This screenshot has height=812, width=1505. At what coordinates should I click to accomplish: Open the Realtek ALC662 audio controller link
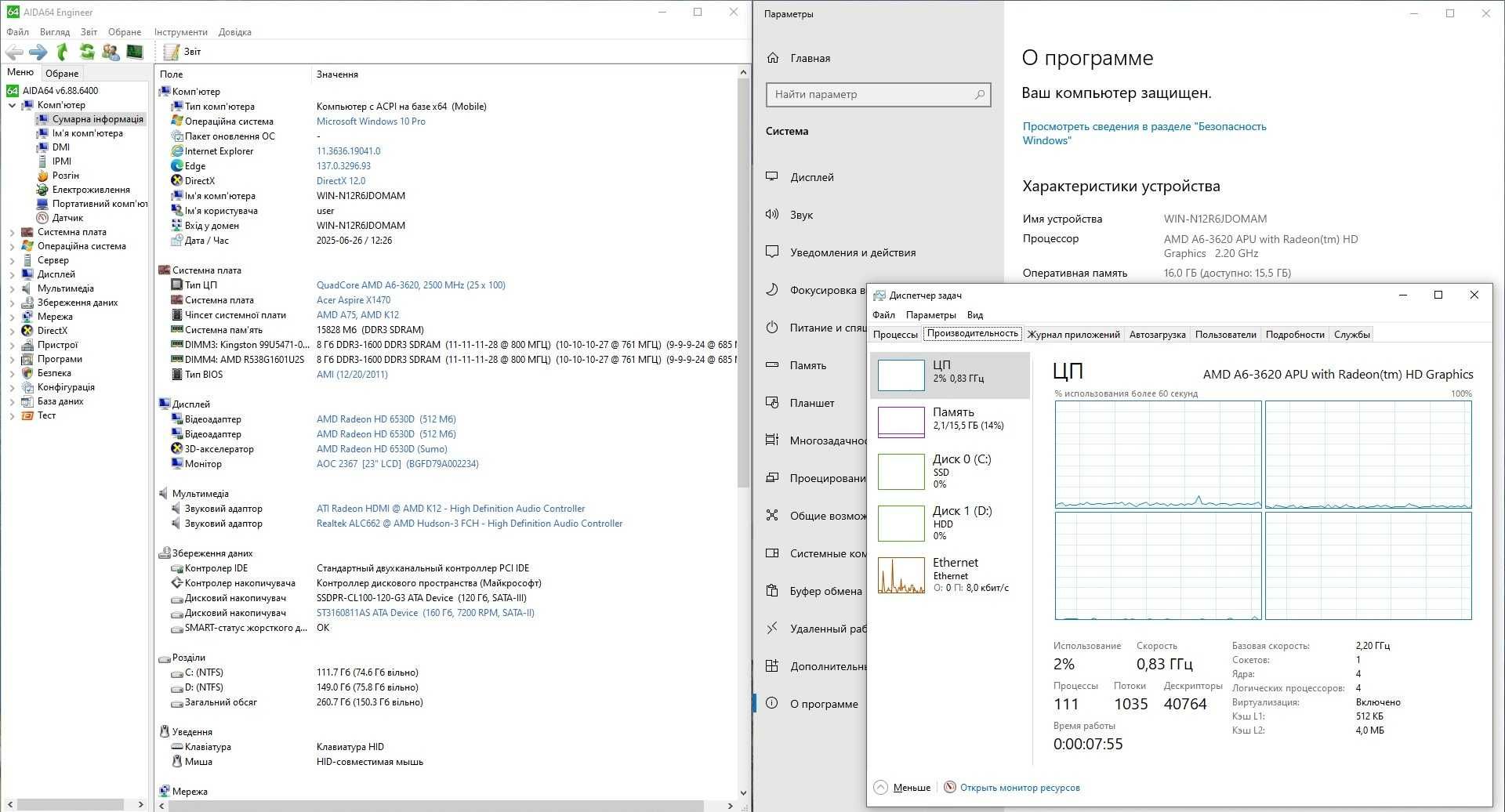[x=470, y=524]
